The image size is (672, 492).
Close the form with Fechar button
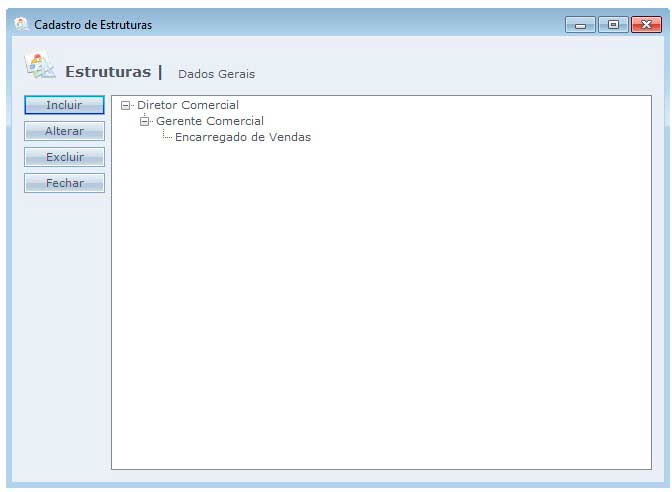(64, 183)
